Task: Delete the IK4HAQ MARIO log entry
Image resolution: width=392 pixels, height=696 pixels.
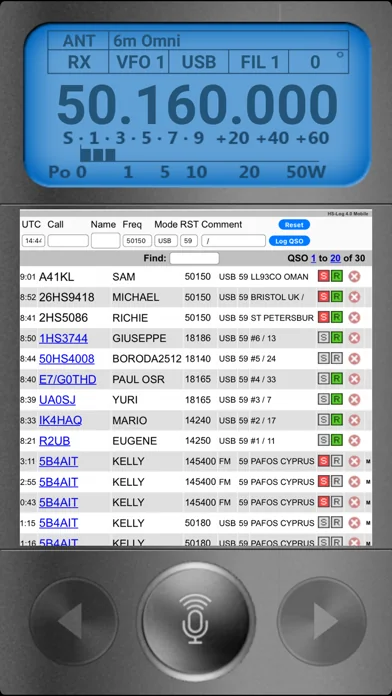Action: 354,420
